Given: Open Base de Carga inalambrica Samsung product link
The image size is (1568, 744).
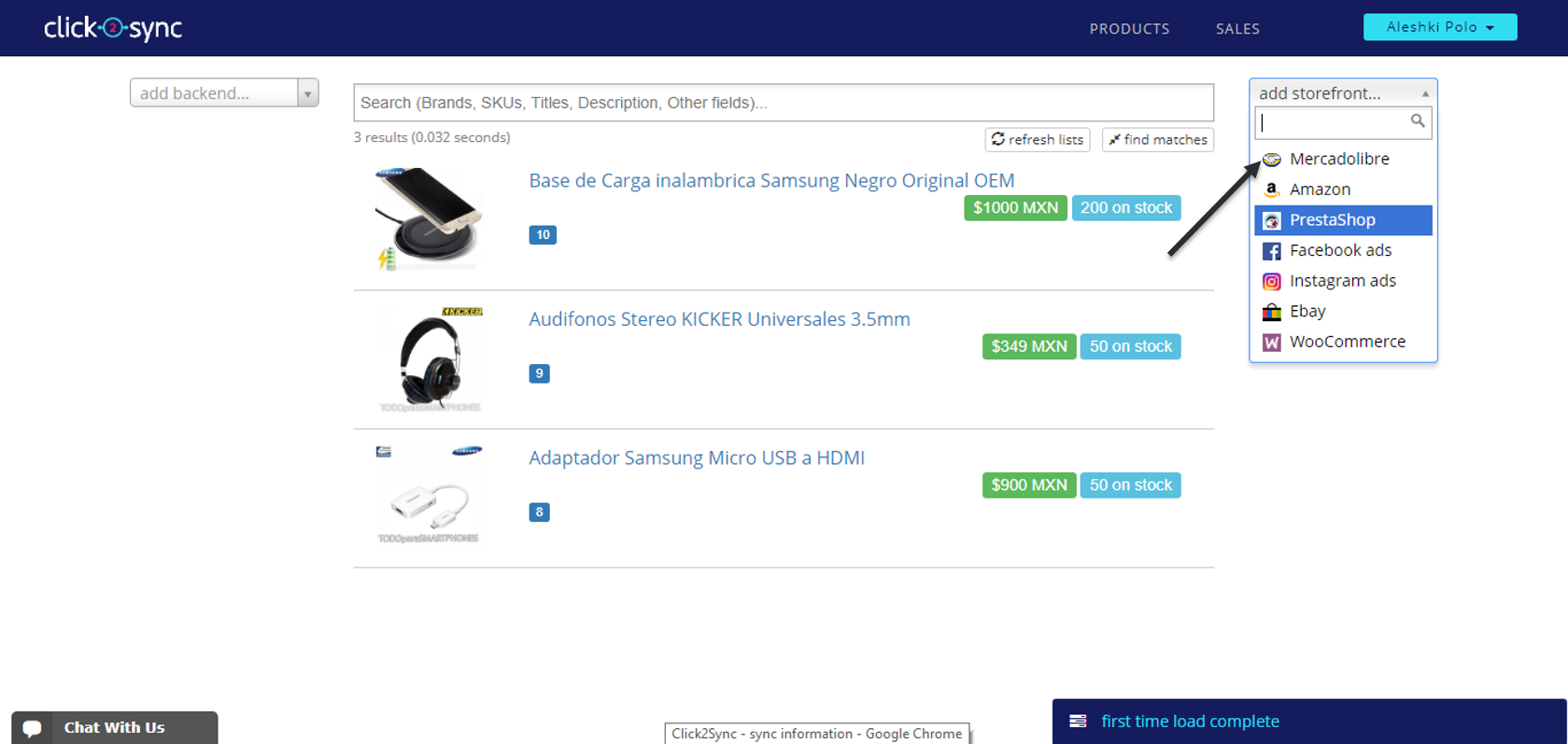Looking at the screenshot, I should click(x=771, y=180).
